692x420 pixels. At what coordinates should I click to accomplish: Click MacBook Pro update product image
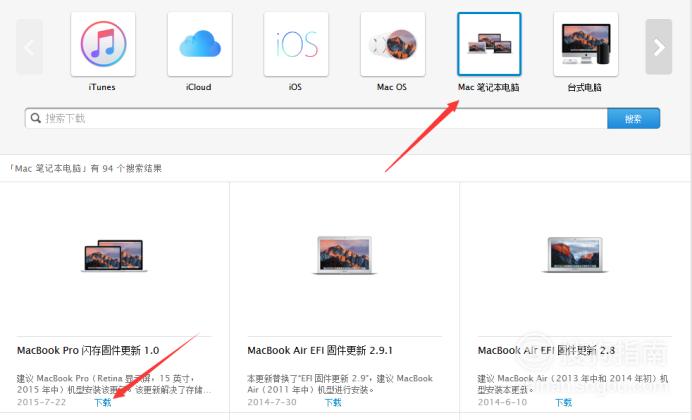[114, 256]
